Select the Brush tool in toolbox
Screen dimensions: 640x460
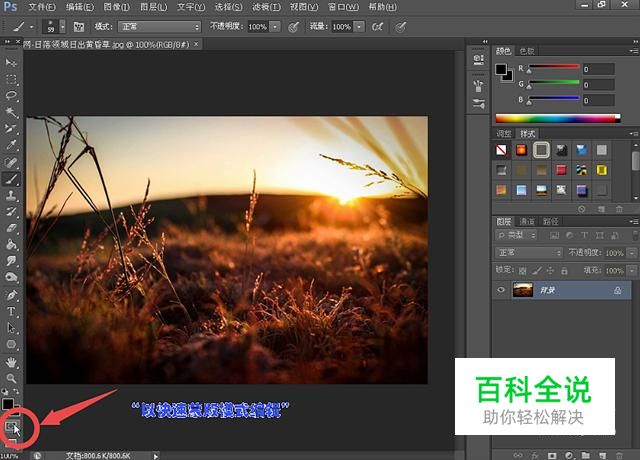point(11,179)
